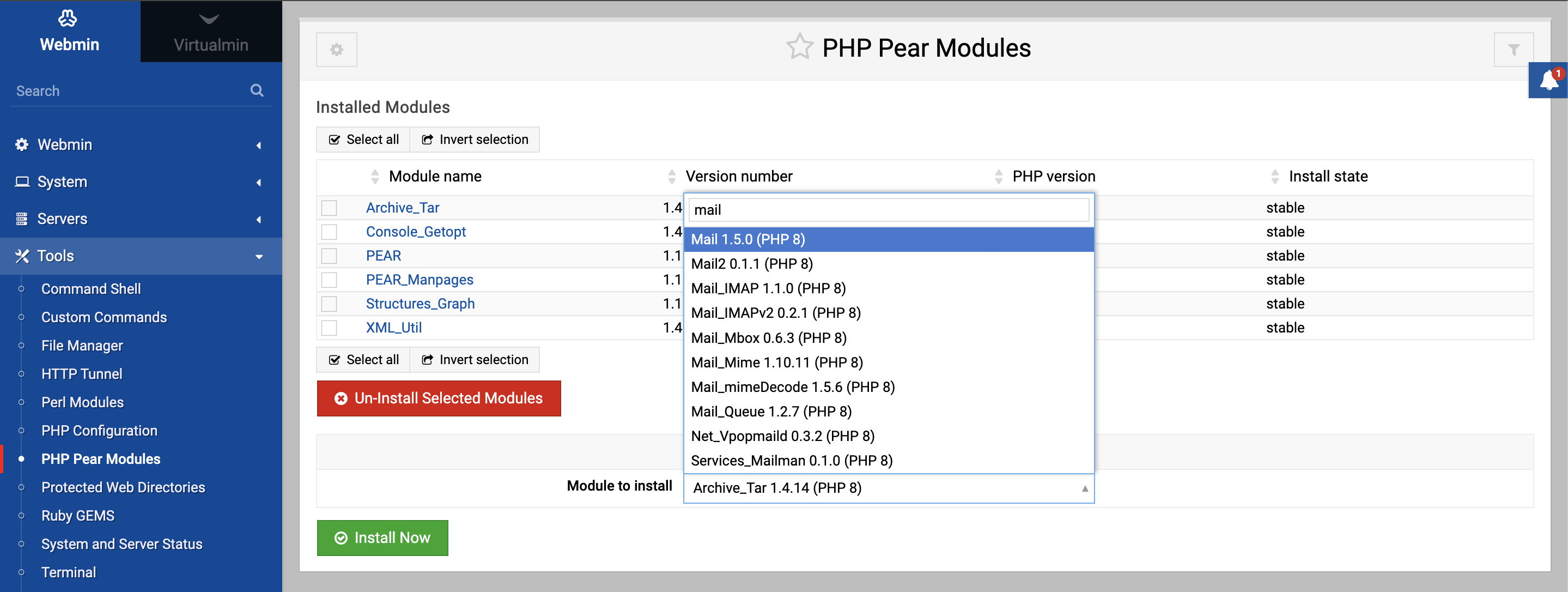Open Perl Modules in sidebar
The image size is (1568, 592).
pyautogui.click(x=83, y=402)
